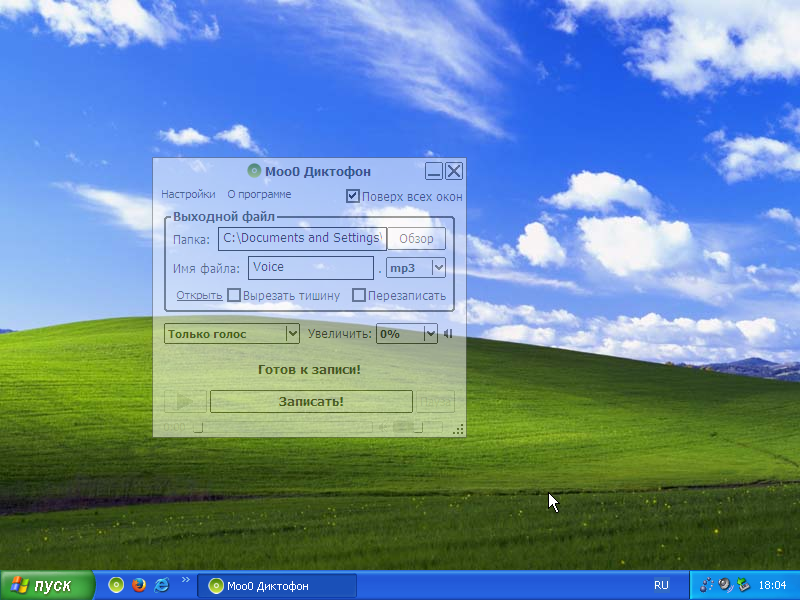Open the Увеличить 0% dropdown
The height and width of the screenshot is (600, 800).
(x=430, y=334)
